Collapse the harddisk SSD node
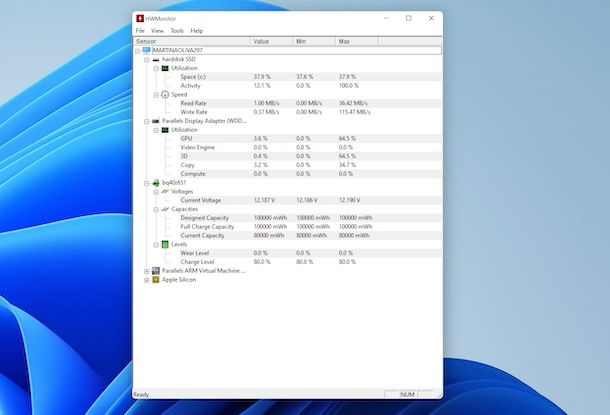The image size is (610, 415). [147, 60]
